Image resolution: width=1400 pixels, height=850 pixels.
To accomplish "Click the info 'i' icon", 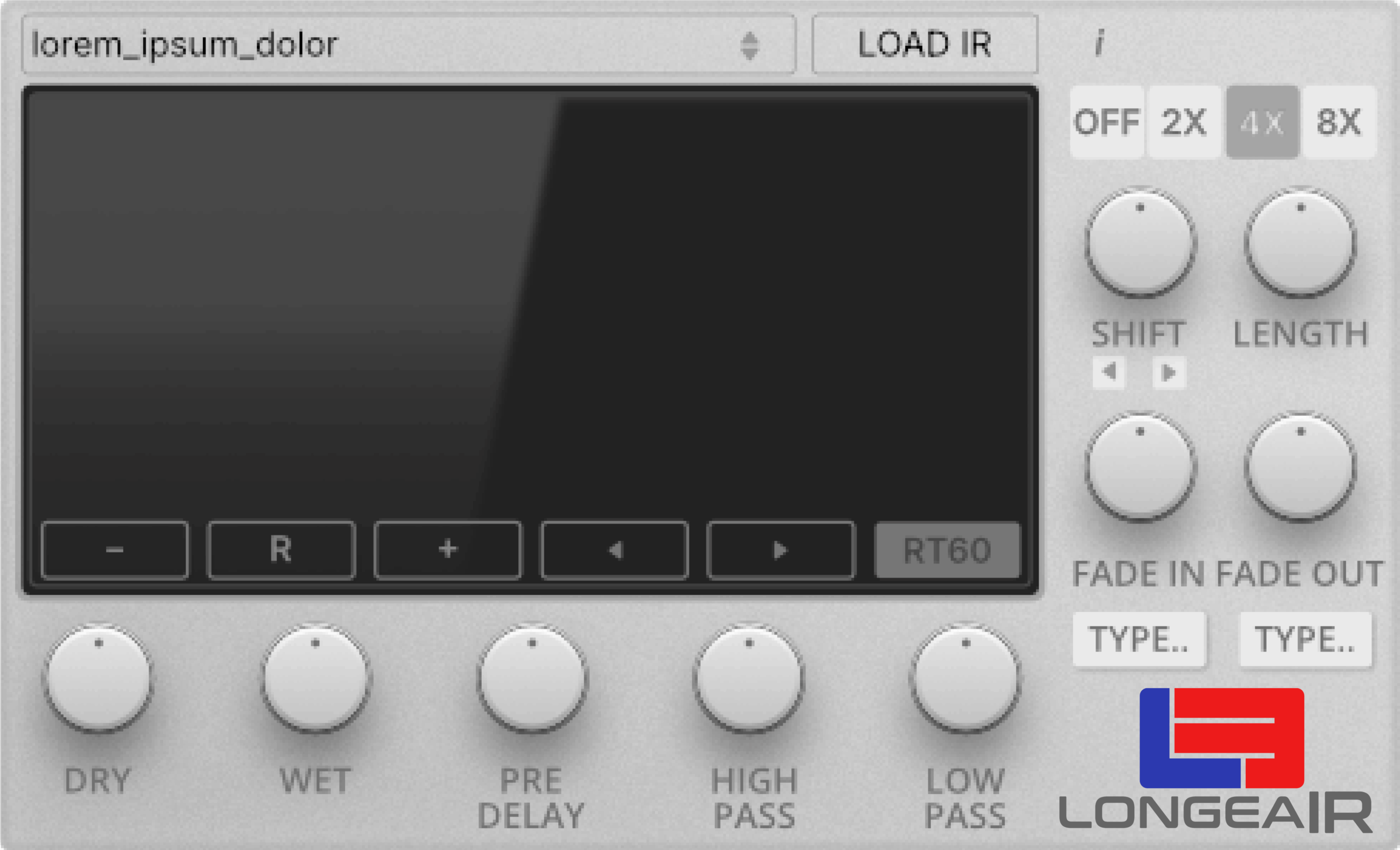I will tap(1099, 43).
